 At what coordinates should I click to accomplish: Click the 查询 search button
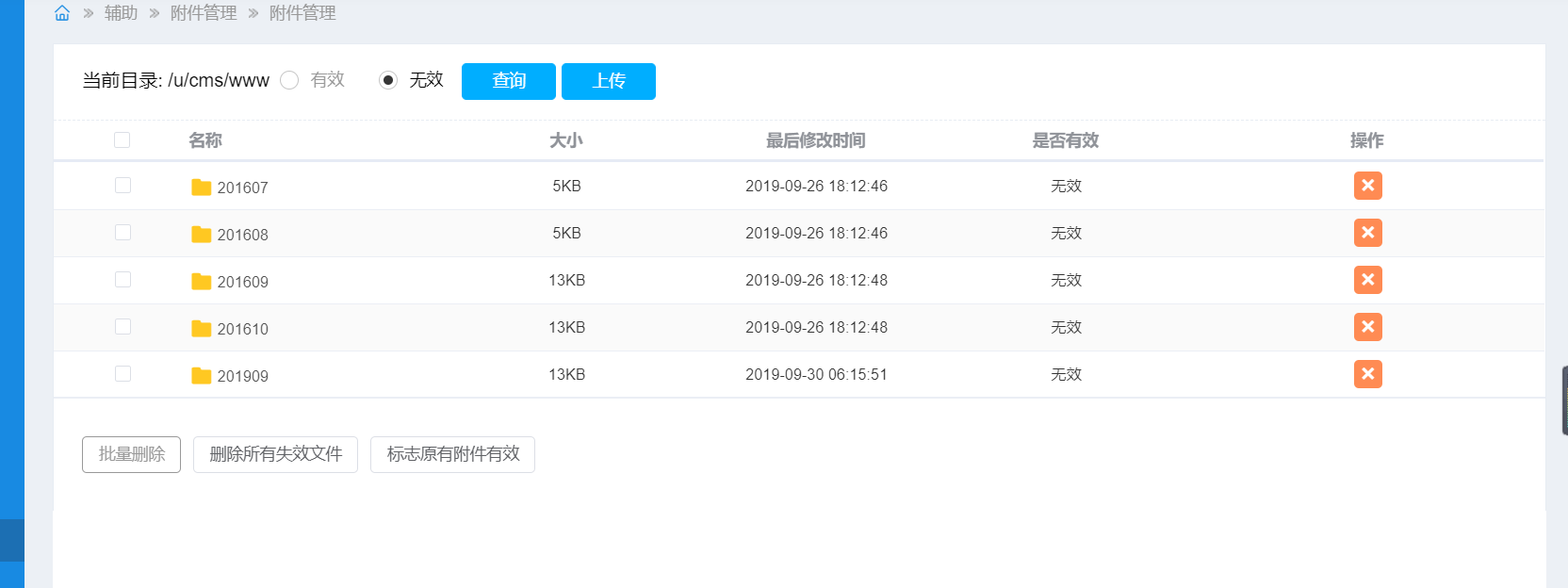click(509, 81)
